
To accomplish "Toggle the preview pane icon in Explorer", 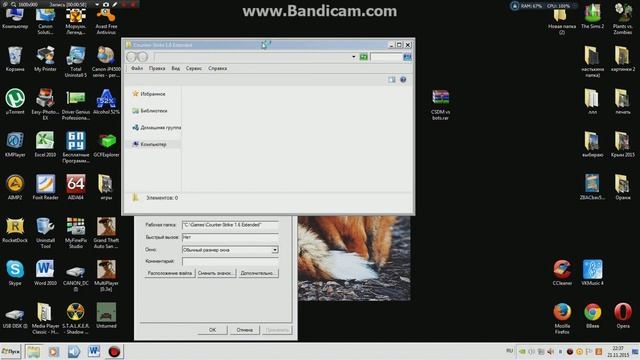I will coord(391,80).
